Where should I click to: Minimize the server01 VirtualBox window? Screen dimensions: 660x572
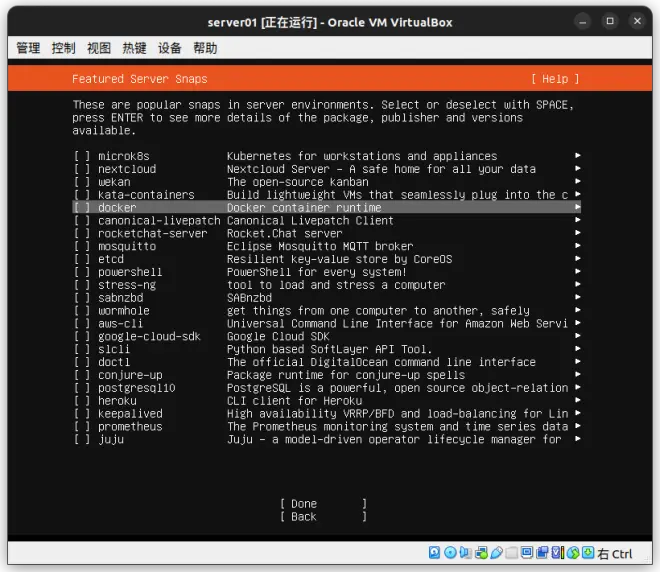[583, 21]
